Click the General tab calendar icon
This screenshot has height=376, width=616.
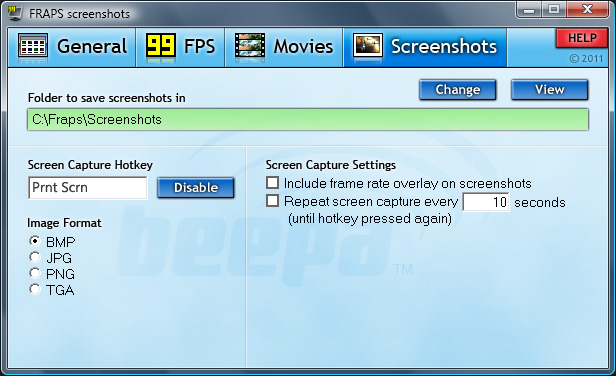(x=33, y=46)
